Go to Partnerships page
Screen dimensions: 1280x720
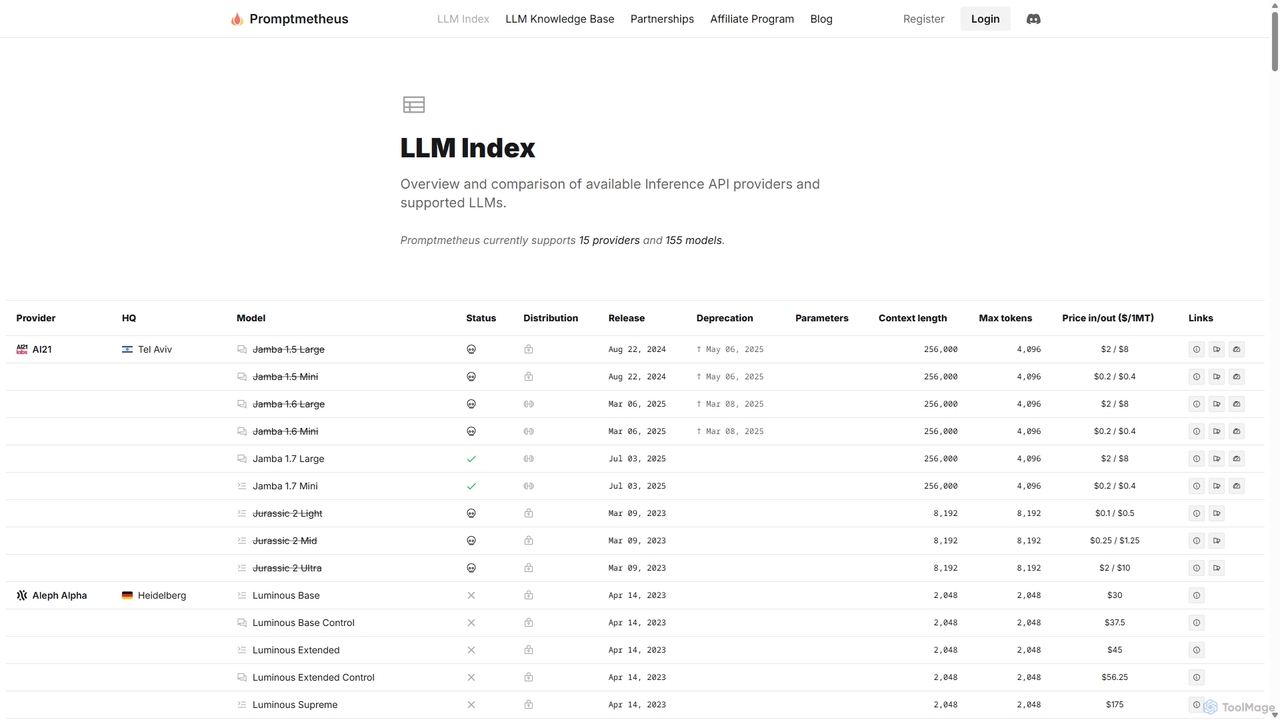[662, 19]
